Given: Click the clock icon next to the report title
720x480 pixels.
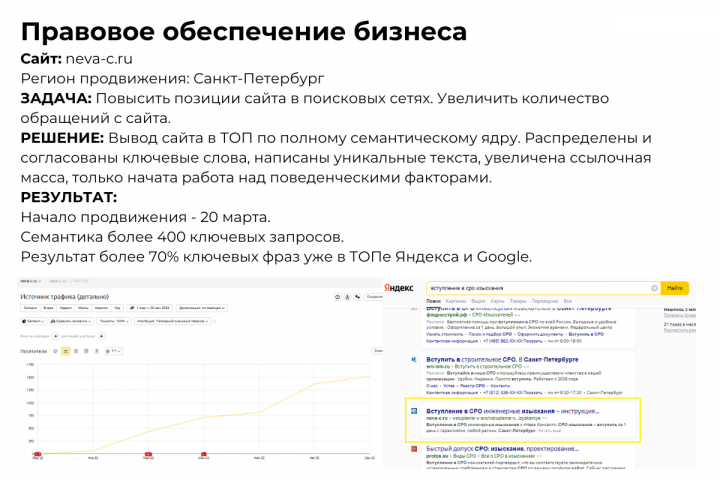Looking at the screenshot, I should click(x=337, y=297).
